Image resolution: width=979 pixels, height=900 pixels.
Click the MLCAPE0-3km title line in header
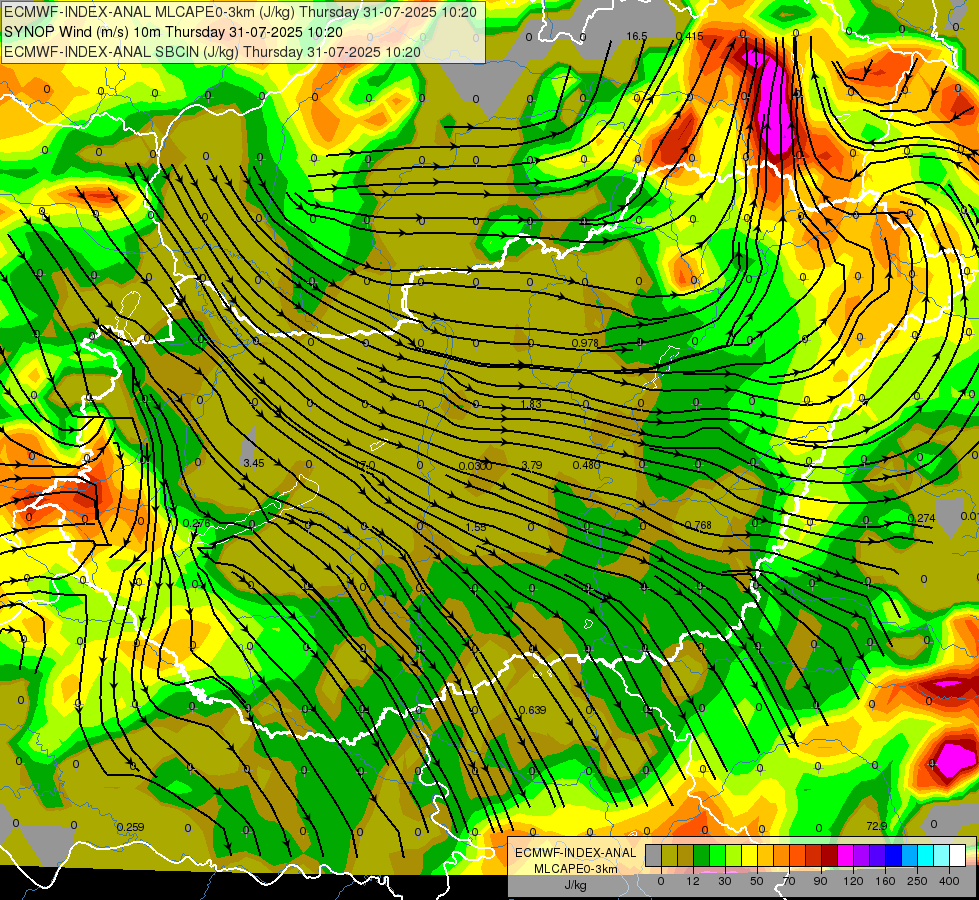(x=240, y=12)
